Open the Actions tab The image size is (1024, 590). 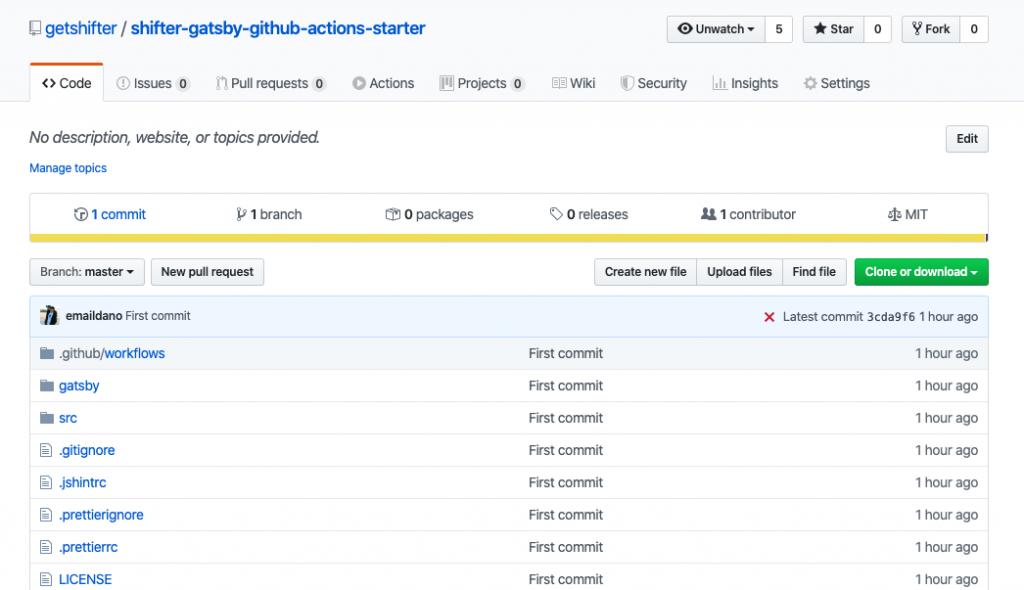click(x=383, y=84)
